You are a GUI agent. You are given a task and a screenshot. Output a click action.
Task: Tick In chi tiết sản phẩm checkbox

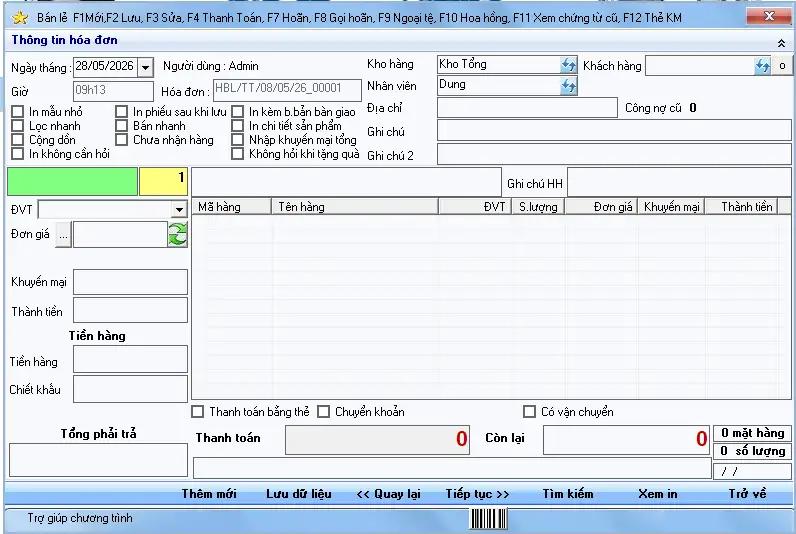click(238, 125)
